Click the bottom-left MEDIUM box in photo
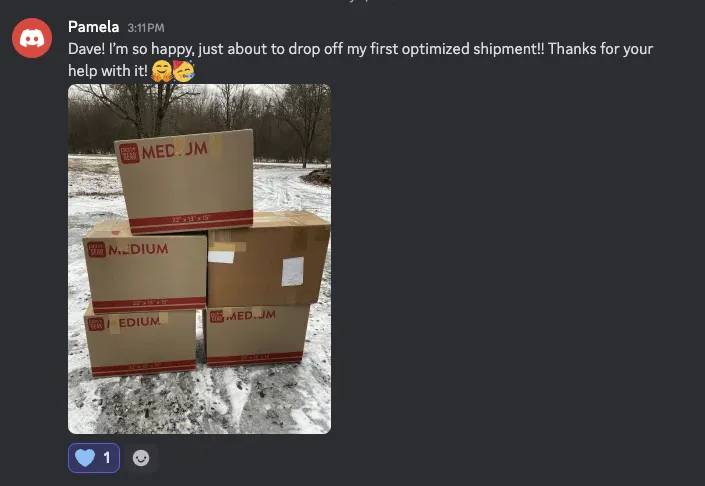The height and width of the screenshot is (486, 705). click(140, 343)
